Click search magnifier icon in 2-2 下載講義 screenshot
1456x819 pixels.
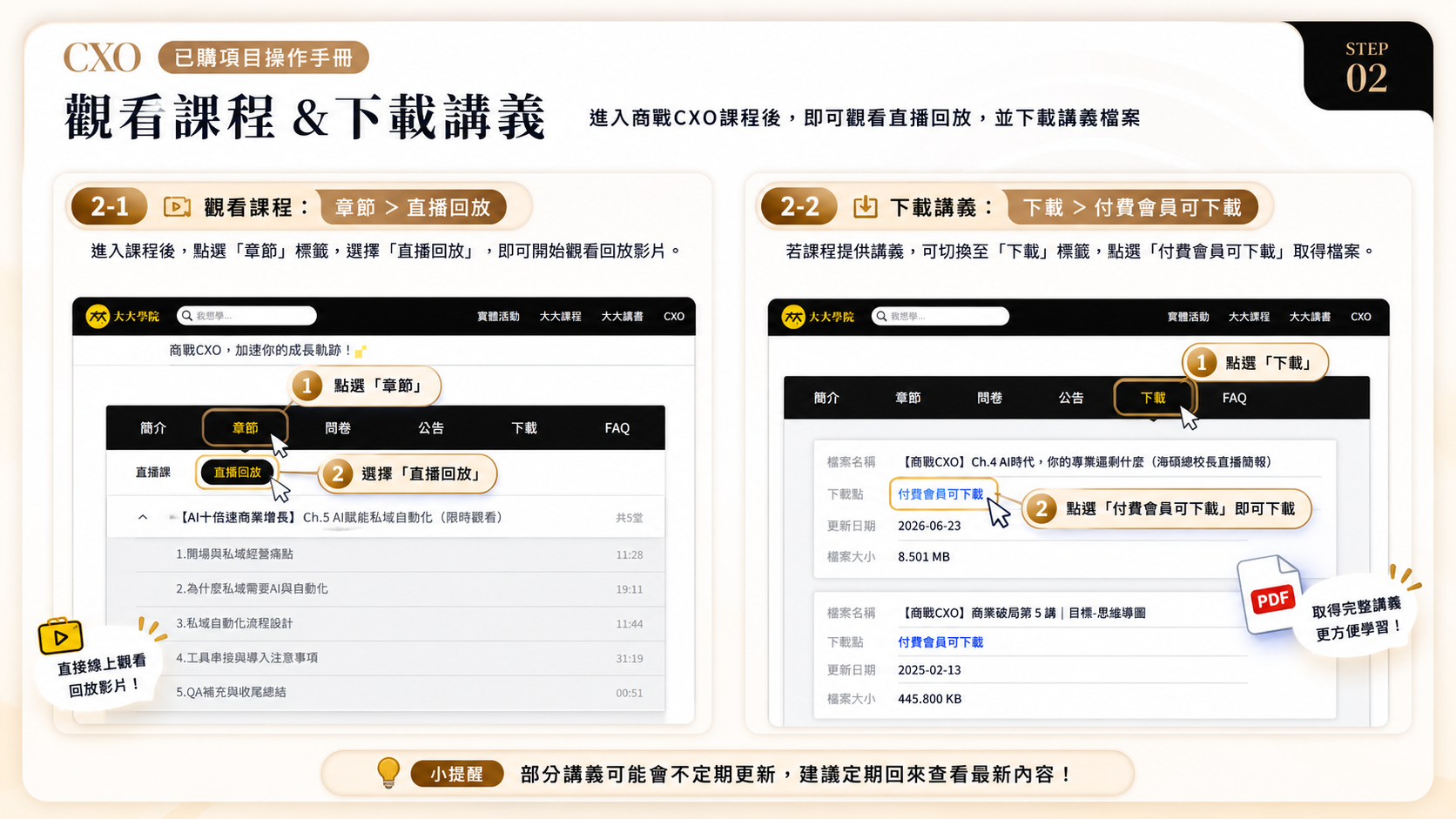[x=881, y=316]
